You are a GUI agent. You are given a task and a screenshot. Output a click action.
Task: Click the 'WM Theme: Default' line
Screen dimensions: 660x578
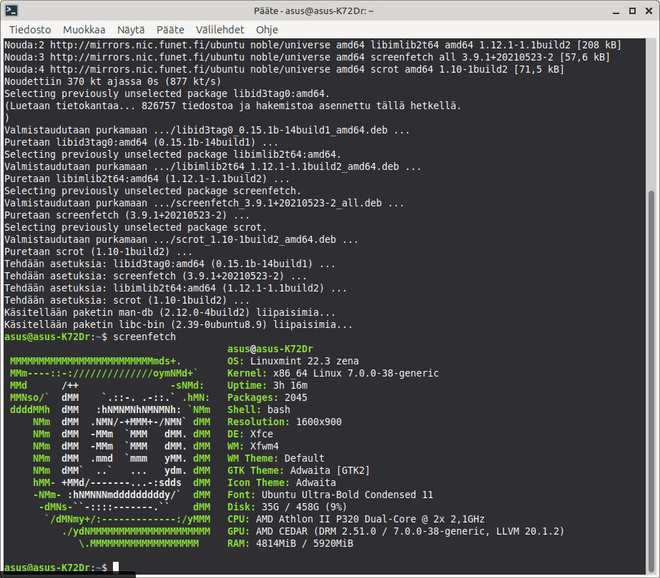276,458
